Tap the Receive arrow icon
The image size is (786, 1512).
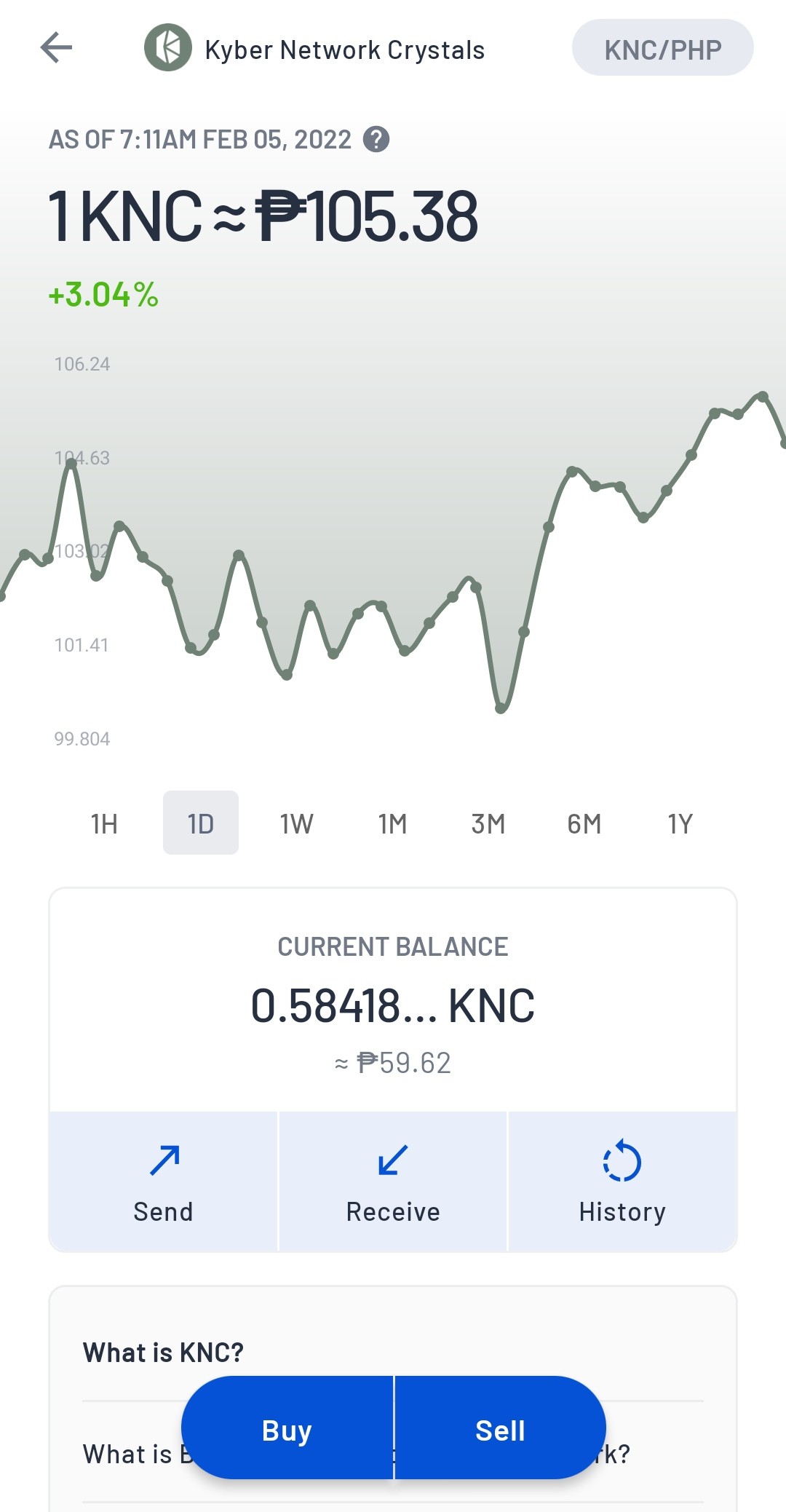coord(393,1160)
